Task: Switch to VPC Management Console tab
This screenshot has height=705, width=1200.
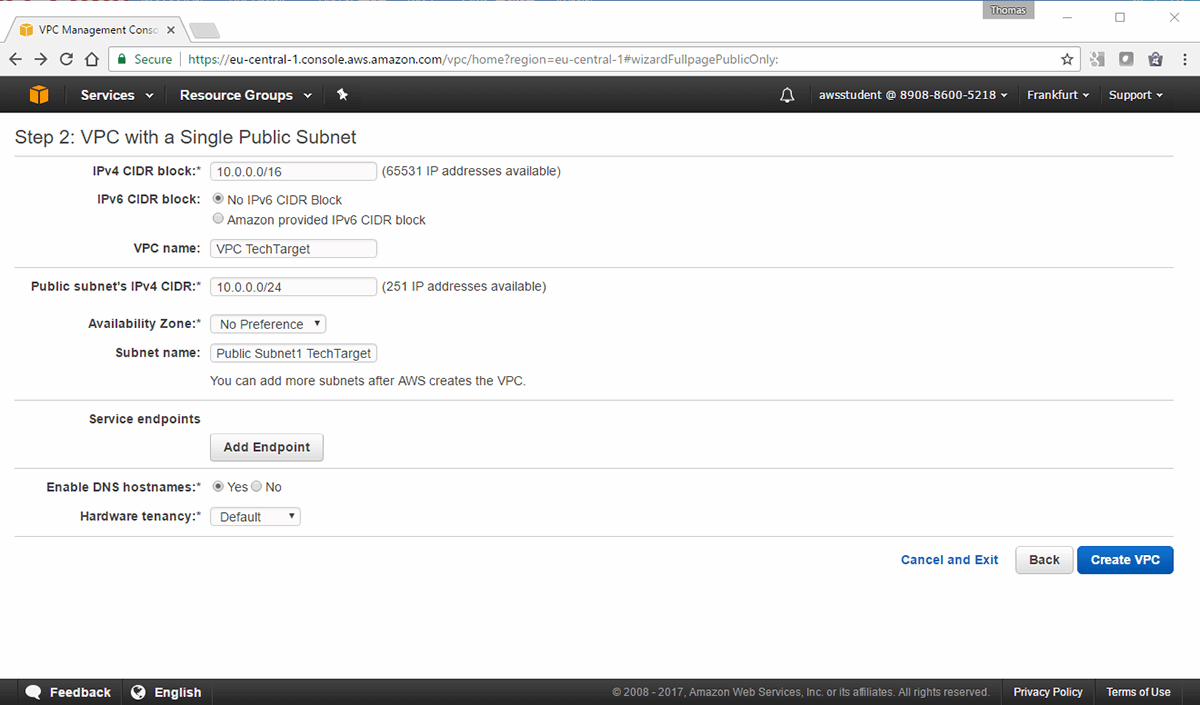Action: point(97,30)
